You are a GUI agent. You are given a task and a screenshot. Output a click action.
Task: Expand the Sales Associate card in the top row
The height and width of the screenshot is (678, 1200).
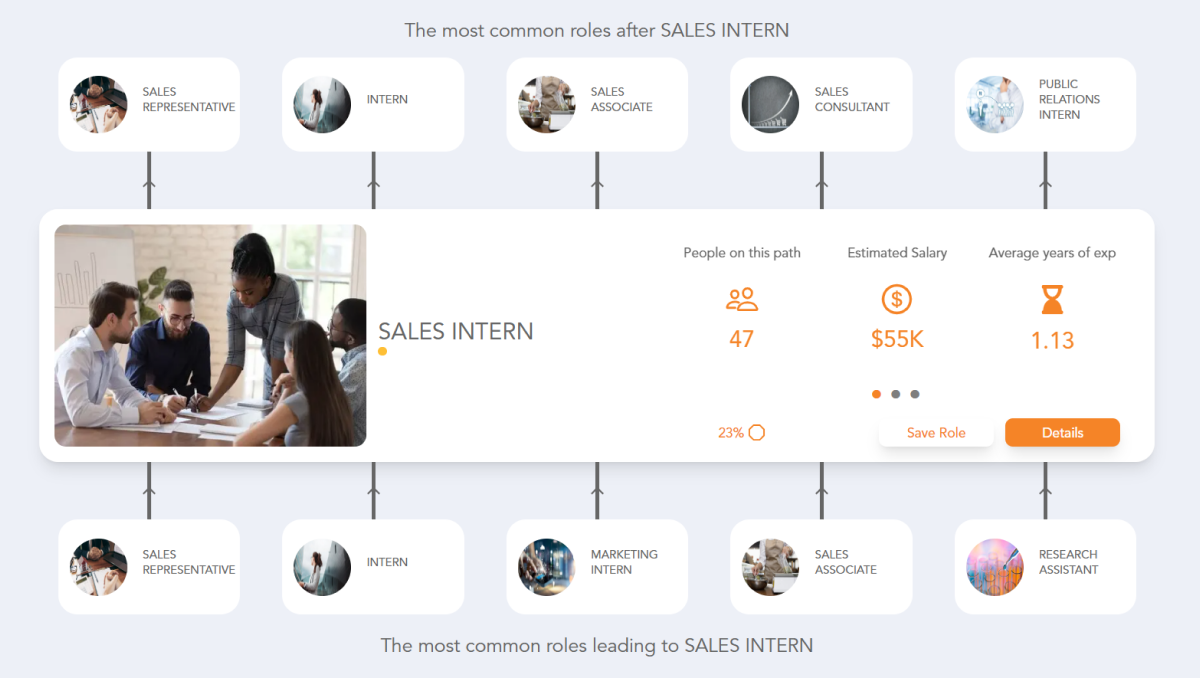(596, 104)
